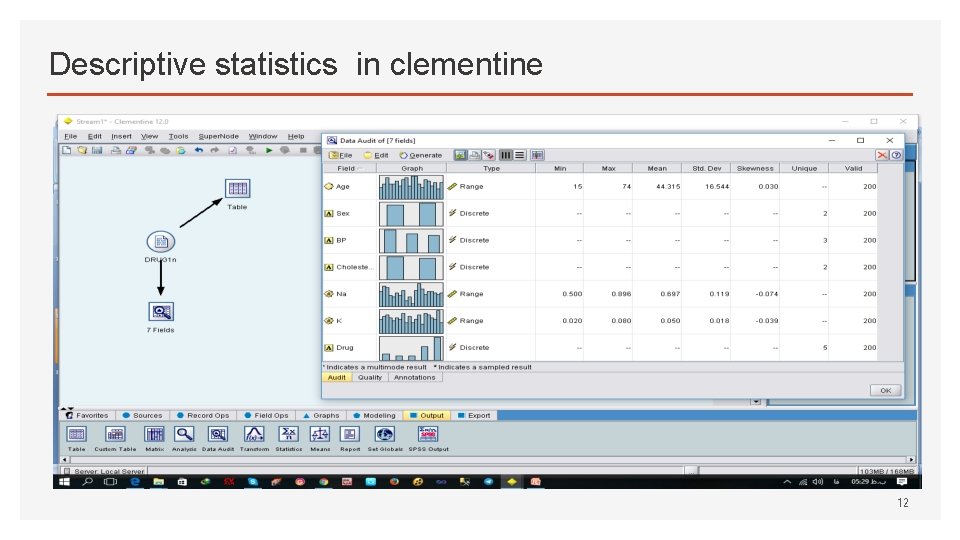Click the Age histogram thumbnail
The width and height of the screenshot is (960, 540).
click(x=411, y=187)
